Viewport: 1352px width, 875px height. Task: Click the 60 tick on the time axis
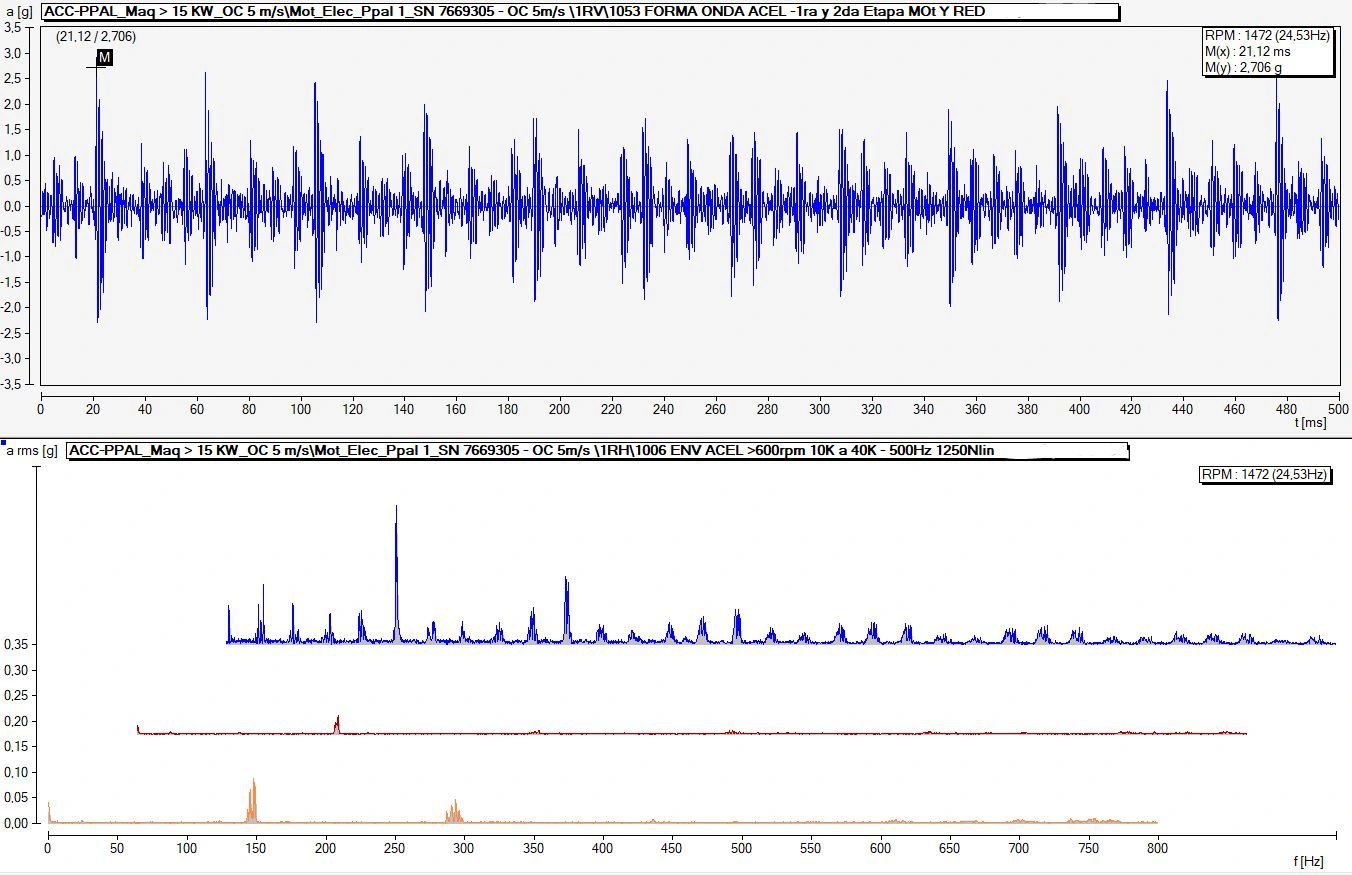click(x=197, y=409)
